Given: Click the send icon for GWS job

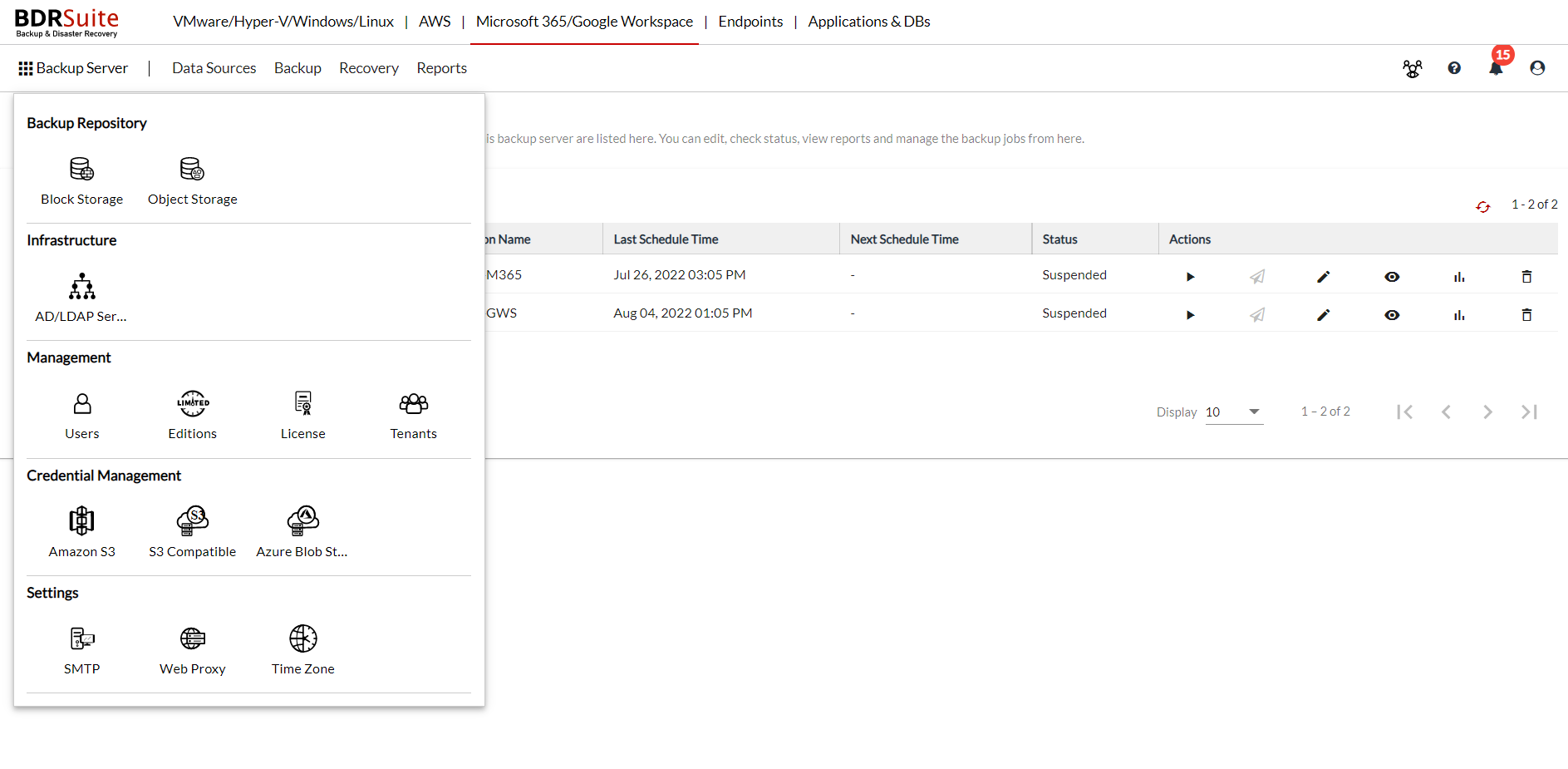Looking at the screenshot, I should tap(1257, 315).
